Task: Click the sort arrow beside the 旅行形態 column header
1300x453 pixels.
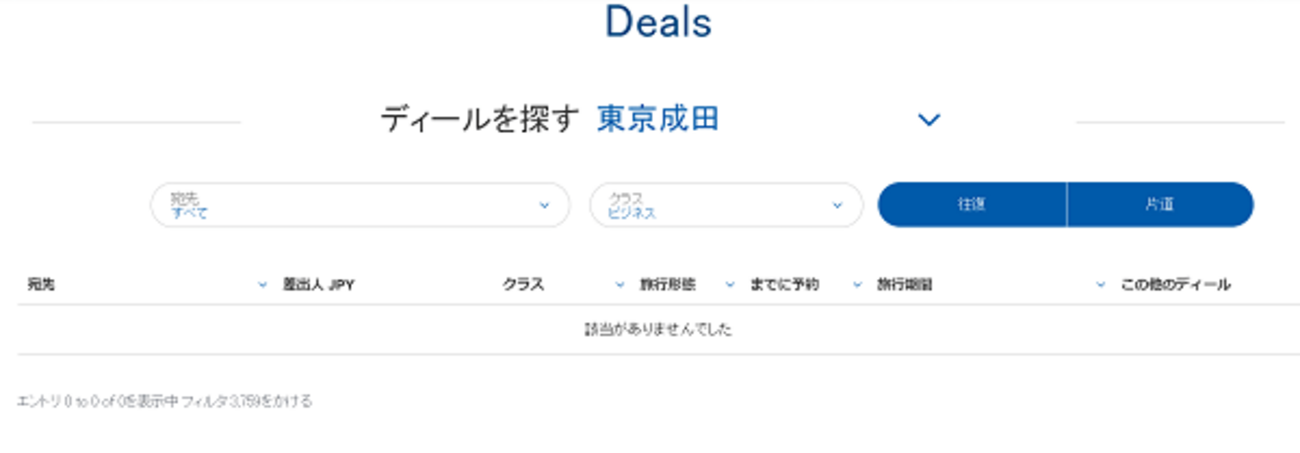Action: (730, 285)
